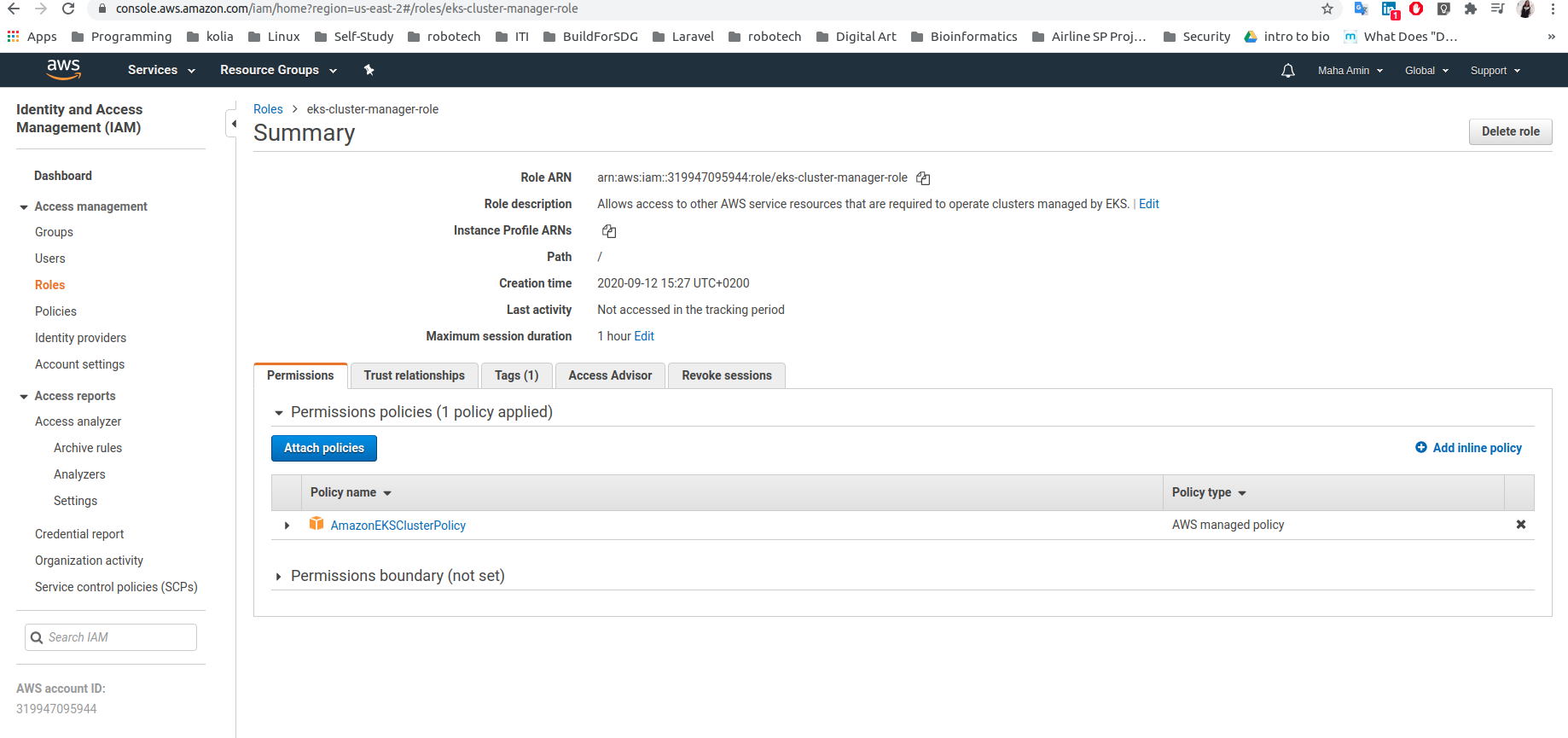Viewport: 1568px width, 738px height.
Task: Open the LinkedIn extension icon
Action: pos(1391,10)
